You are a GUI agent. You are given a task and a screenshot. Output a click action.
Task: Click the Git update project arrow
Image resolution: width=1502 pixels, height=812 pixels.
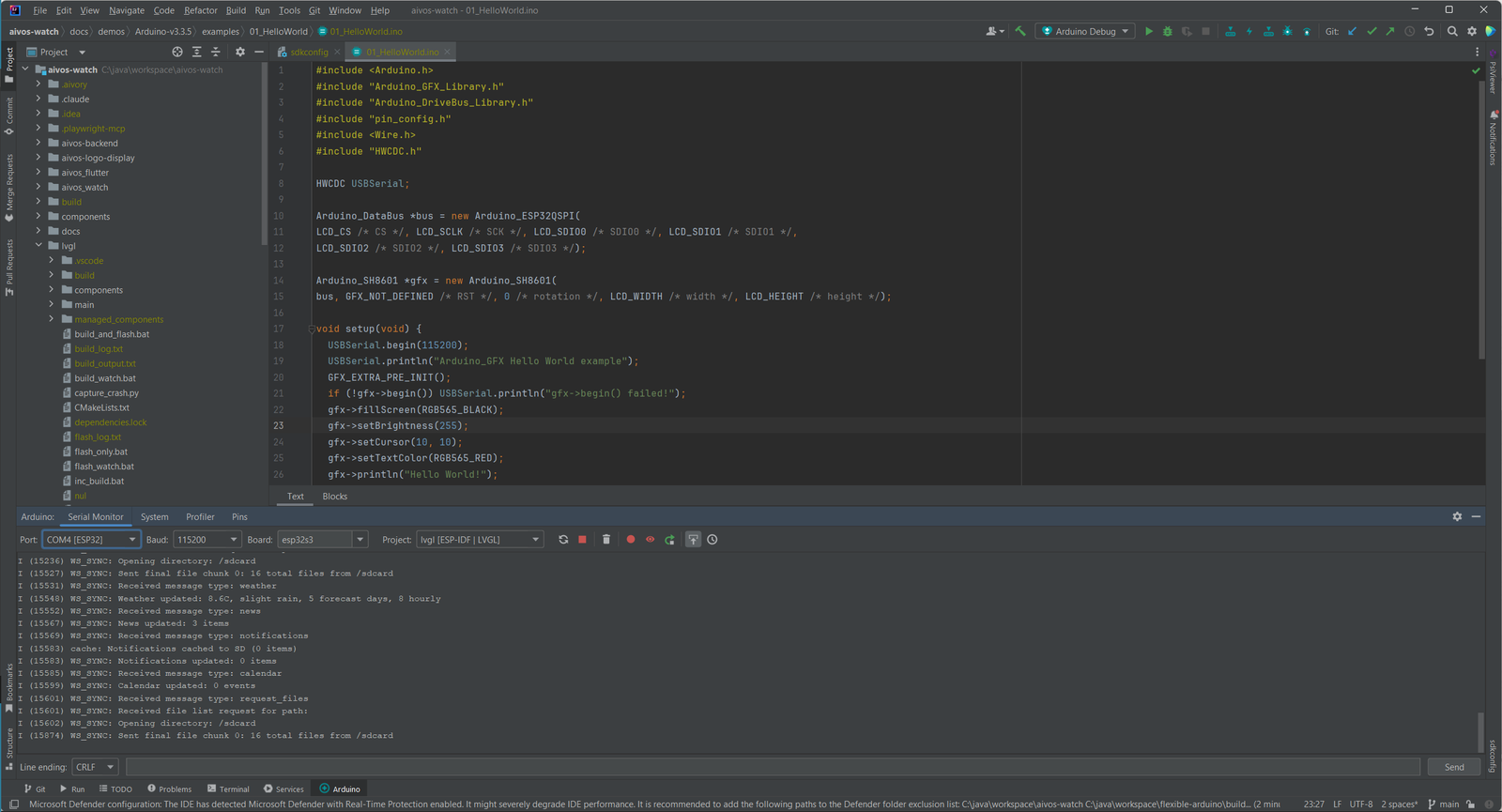click(1353, 31)
